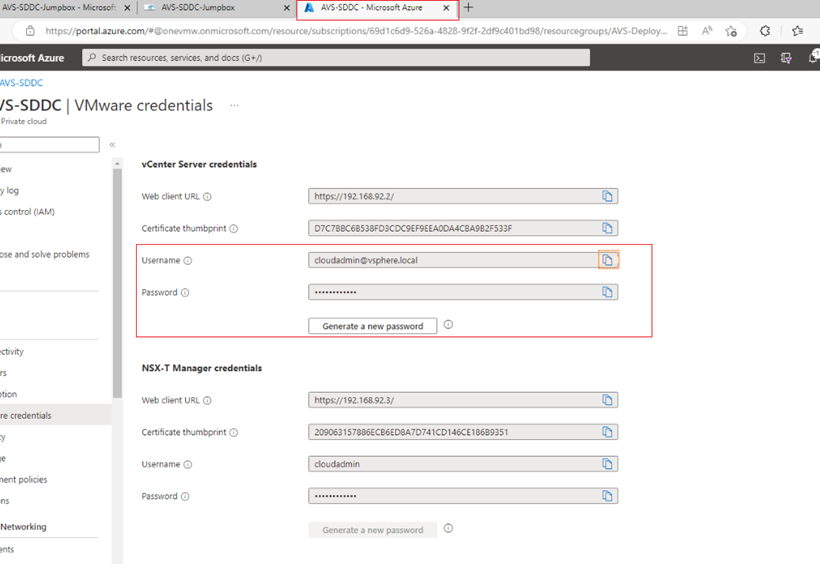The width and height of the screenshot is (820, 564).
Task: Open Access control (IAM) menu item
Action: [28, 212]
